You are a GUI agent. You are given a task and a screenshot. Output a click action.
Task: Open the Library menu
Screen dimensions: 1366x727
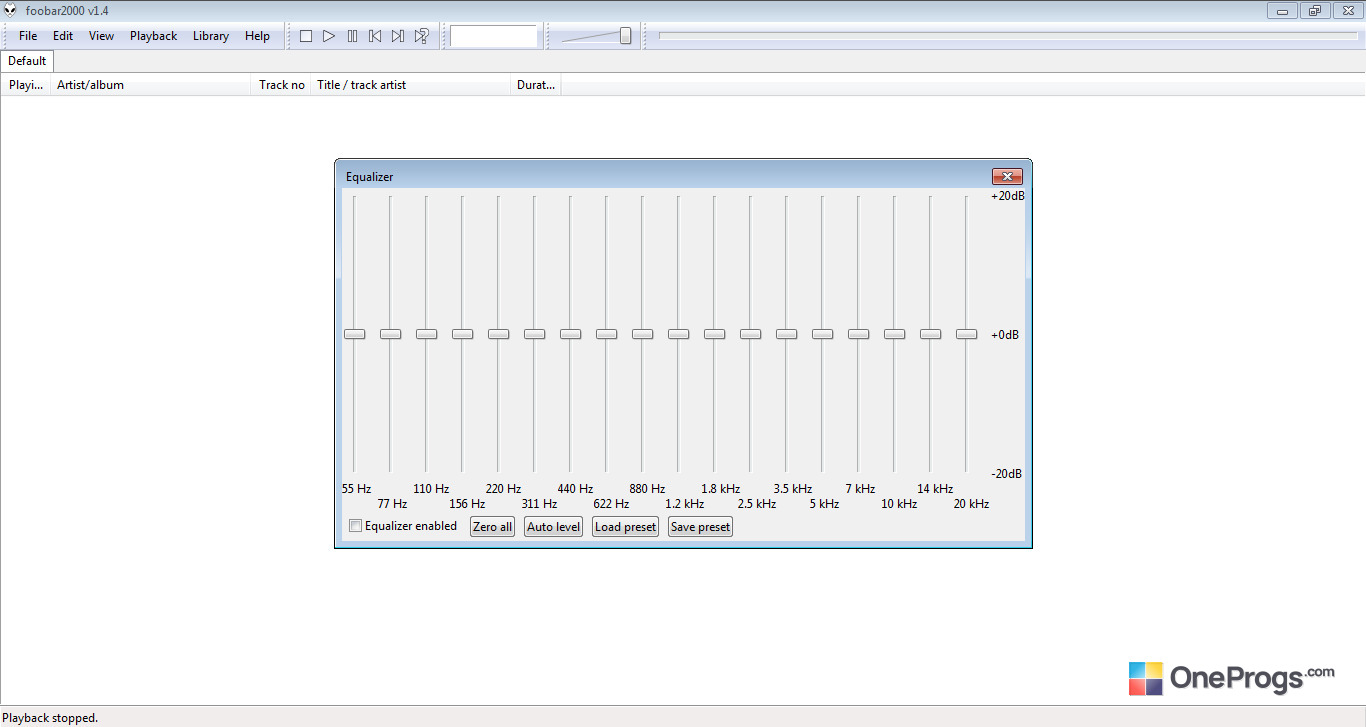tap(211, 36)
